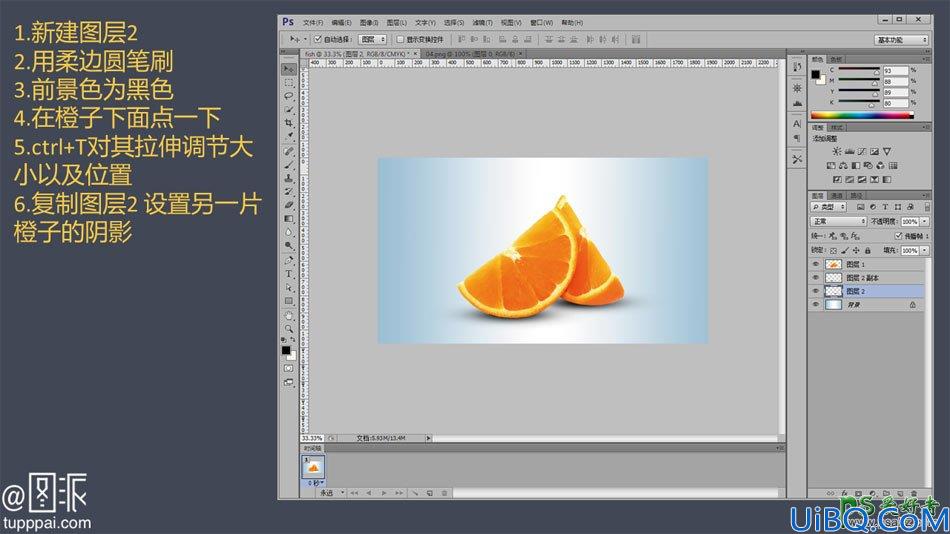Open the fill (填充) dropdown arrow

click(x=925, y=250)
